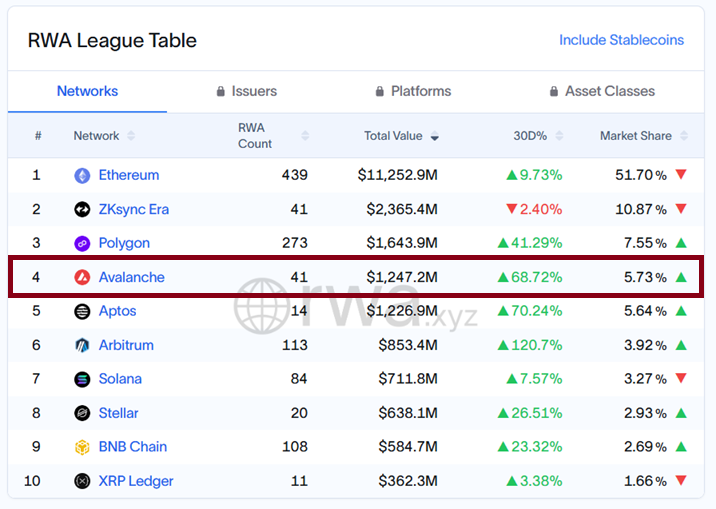This screenshot has height=509, width=716.
Task: Click the 7.55% market share value
Action: 645,243
